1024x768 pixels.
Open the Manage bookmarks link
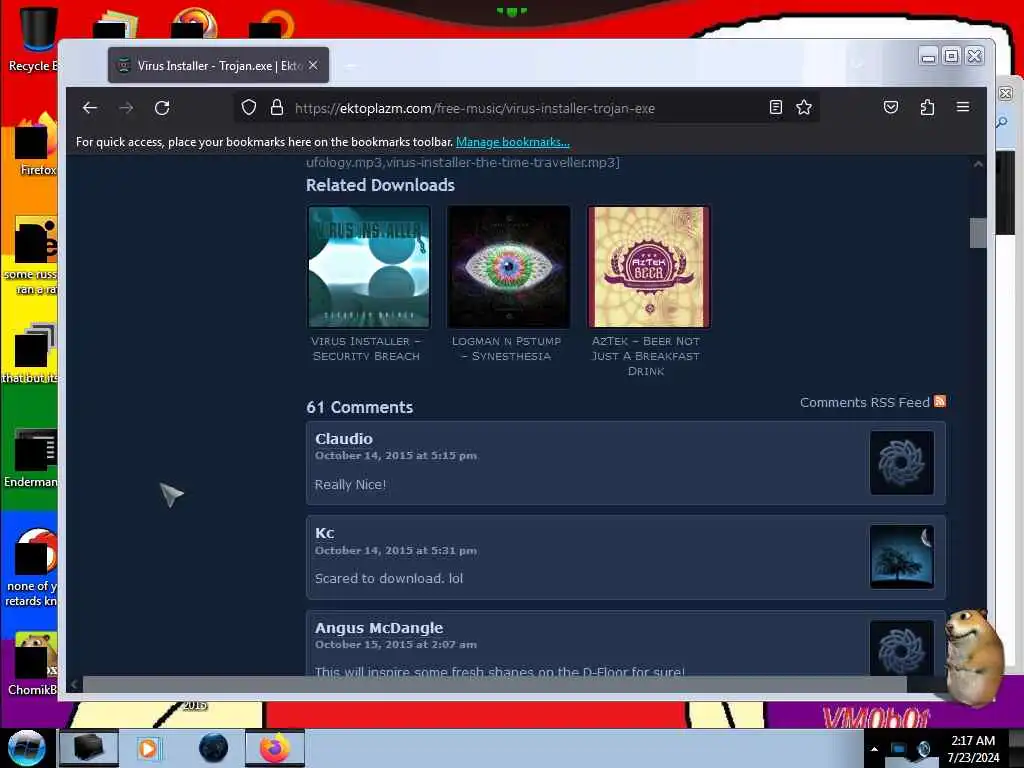(x=513, y=142)
